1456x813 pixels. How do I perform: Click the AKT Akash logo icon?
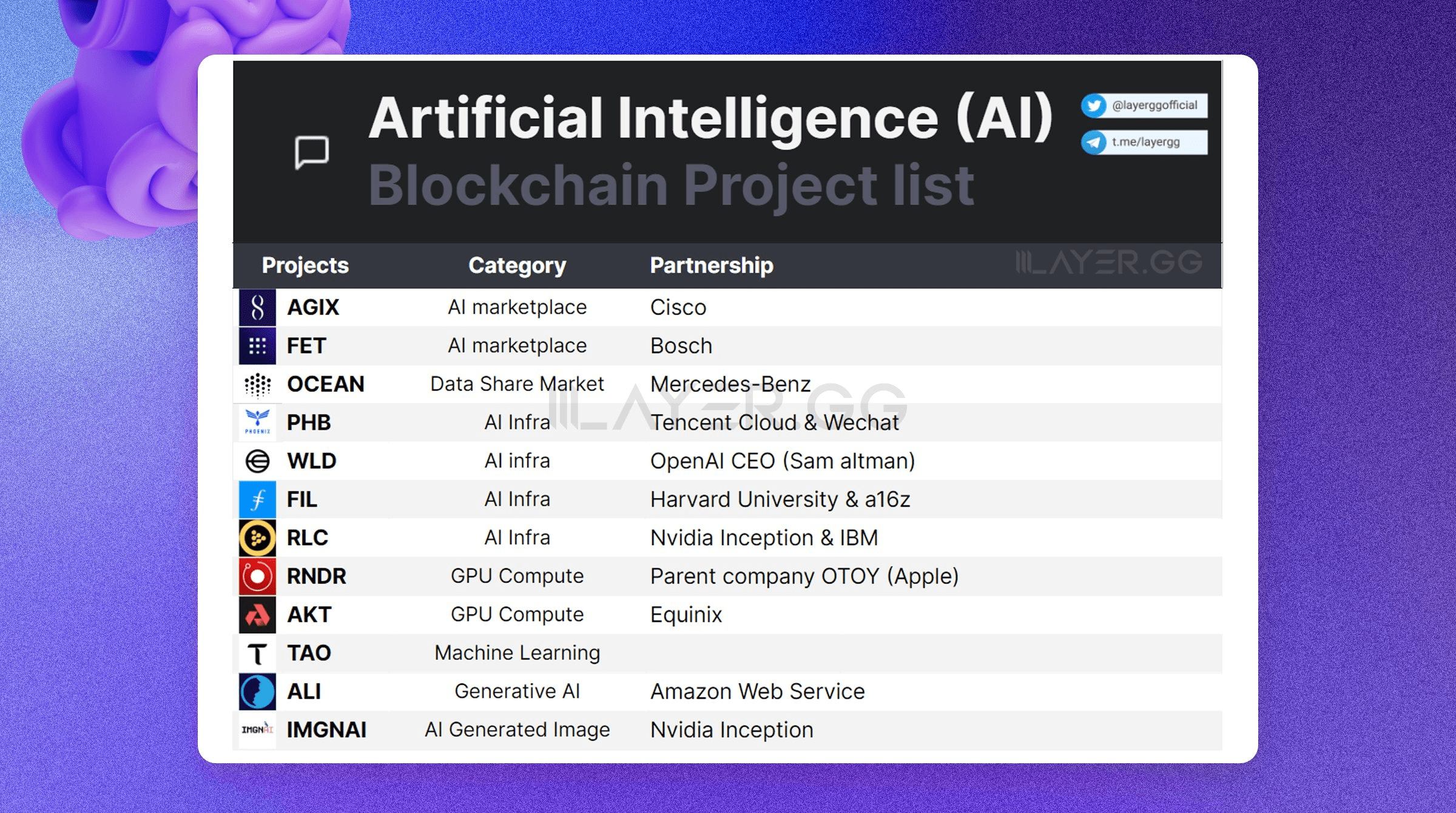point(257,615)
